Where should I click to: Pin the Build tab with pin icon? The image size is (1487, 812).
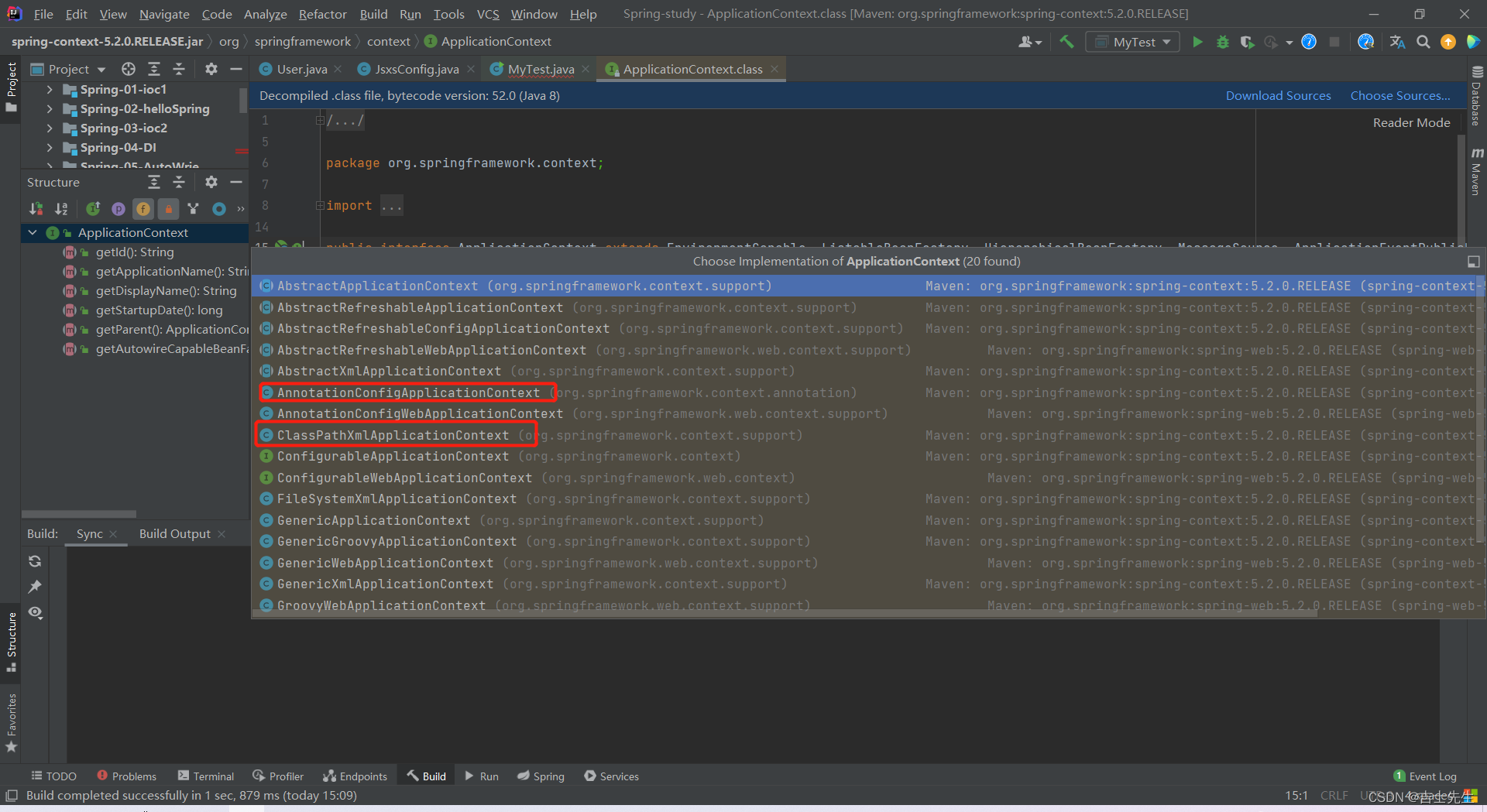pyautogui.click(x=35, y=587)
